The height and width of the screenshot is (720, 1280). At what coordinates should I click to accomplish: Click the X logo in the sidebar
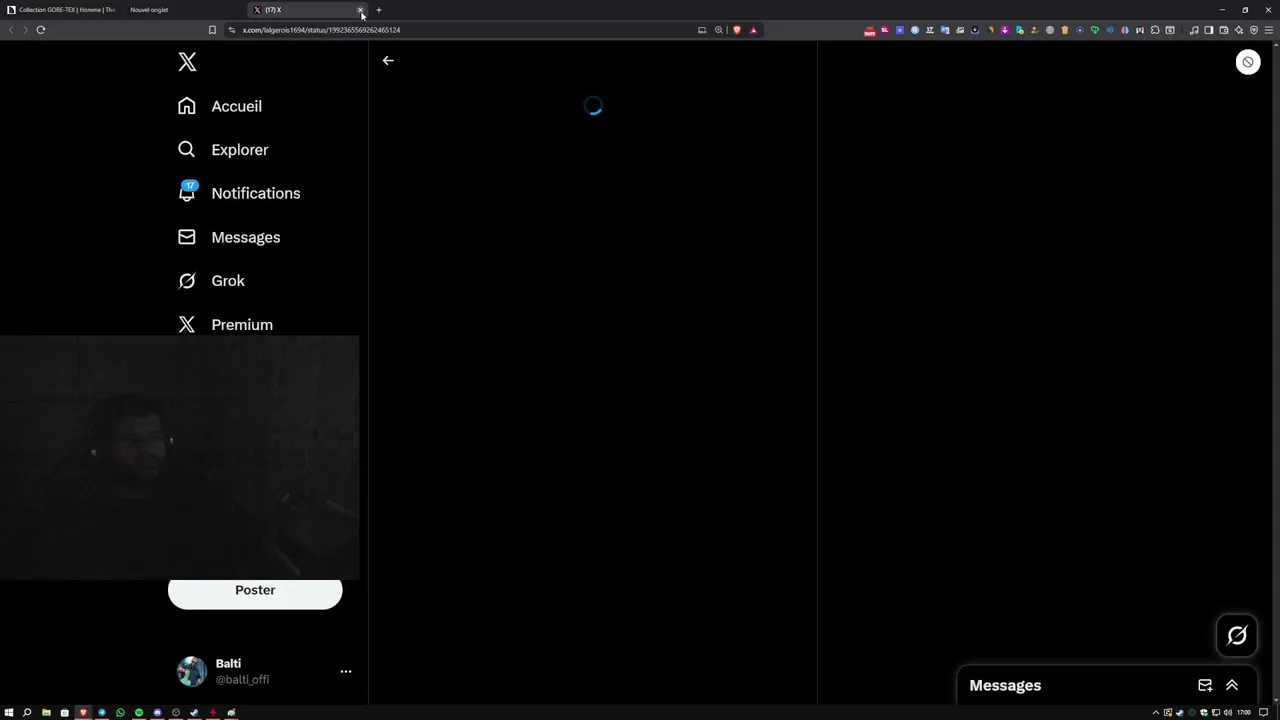pos(187,62)
